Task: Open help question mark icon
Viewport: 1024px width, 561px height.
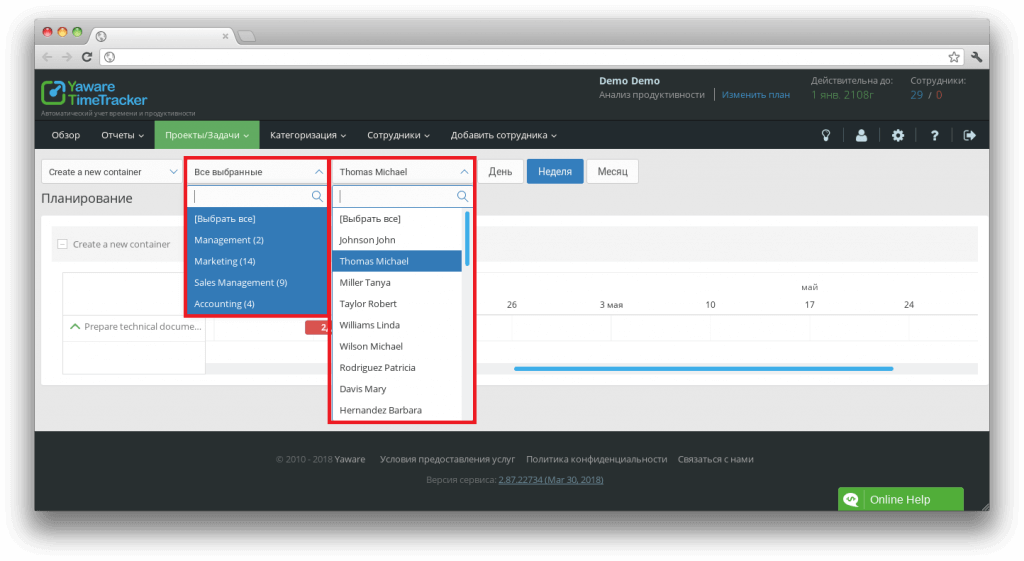Action: pos(935,135)
